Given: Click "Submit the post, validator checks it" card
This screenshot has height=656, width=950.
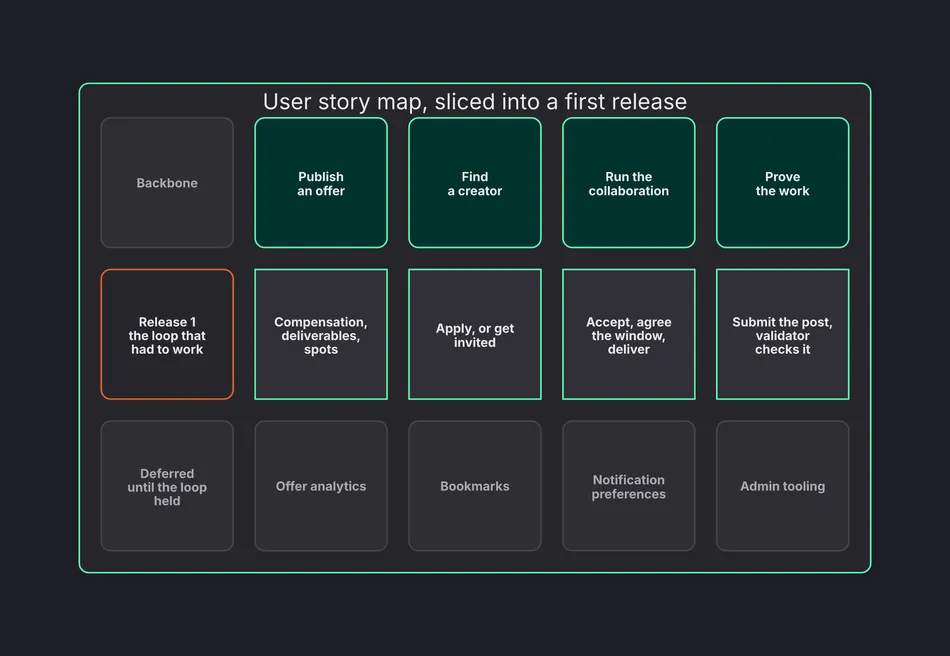Looking at the screenshot, I should [x=783, y=334].
